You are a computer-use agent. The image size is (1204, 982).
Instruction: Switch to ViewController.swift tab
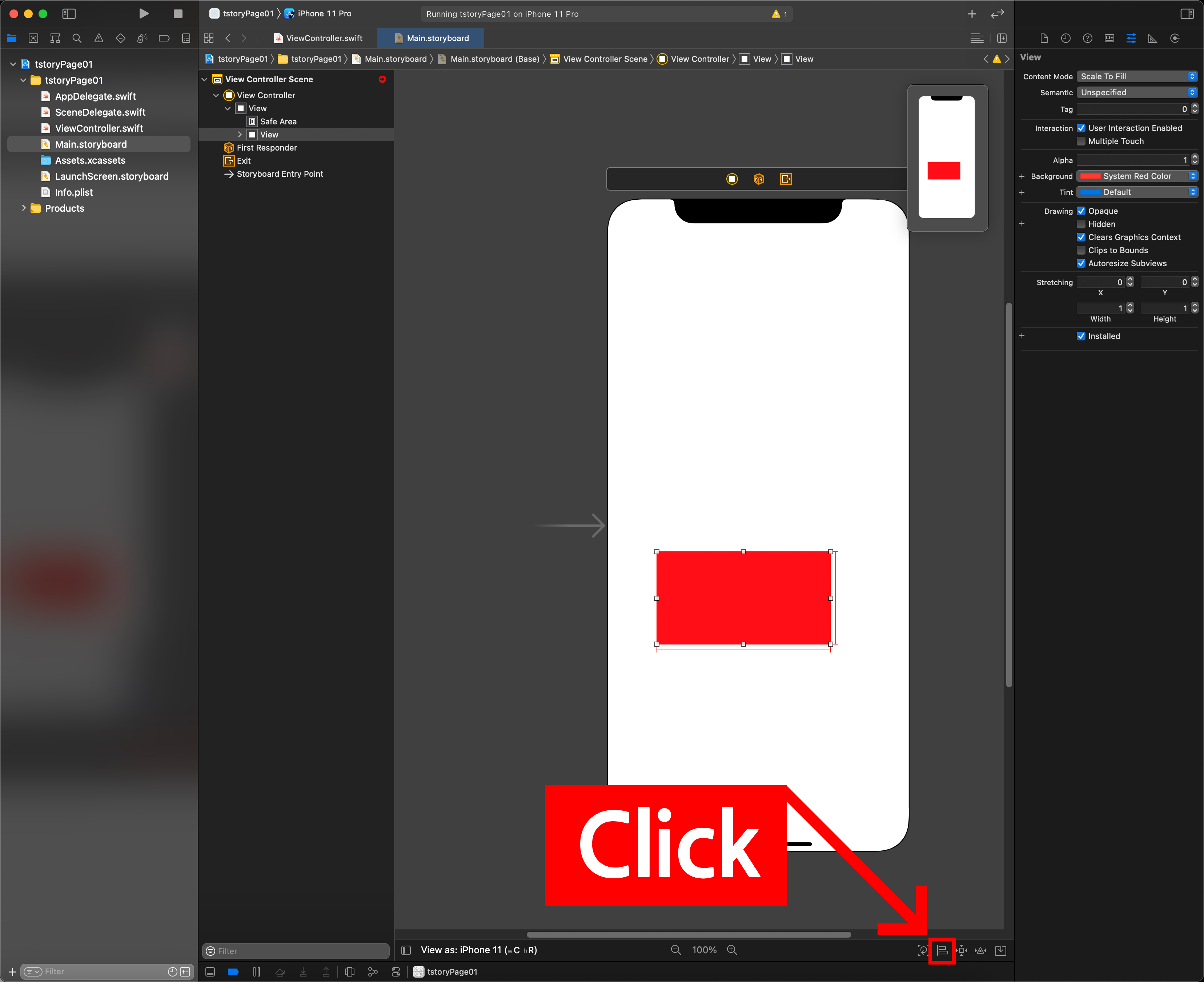318,39
